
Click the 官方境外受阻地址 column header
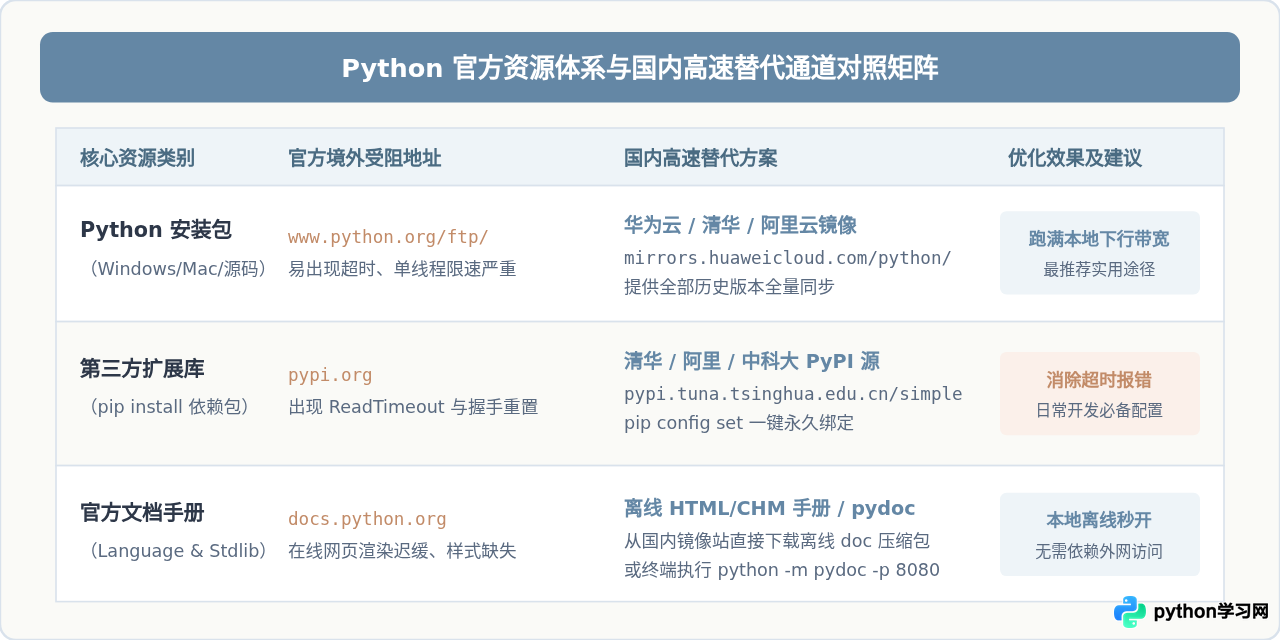[364, 158]
